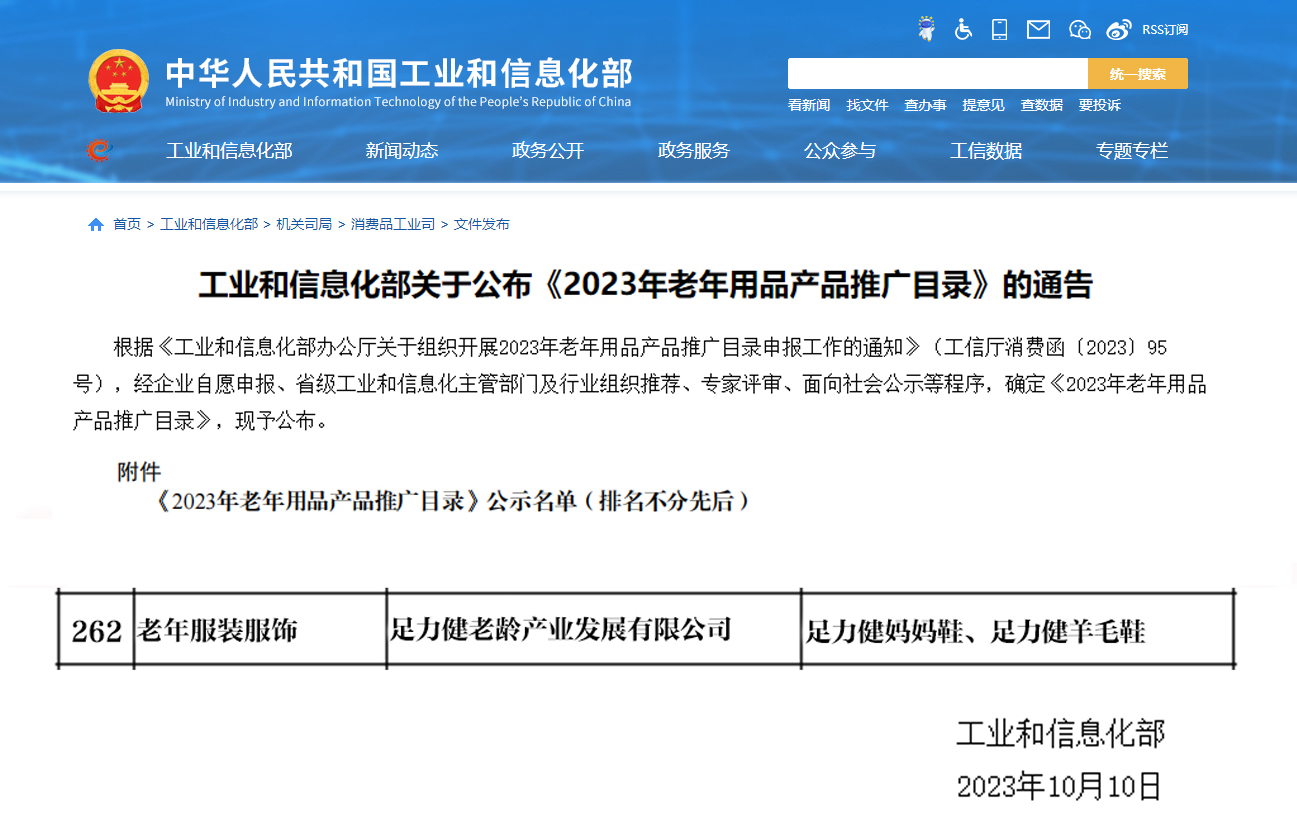Open the 工信数据 navigation menu

pos(986,151)
